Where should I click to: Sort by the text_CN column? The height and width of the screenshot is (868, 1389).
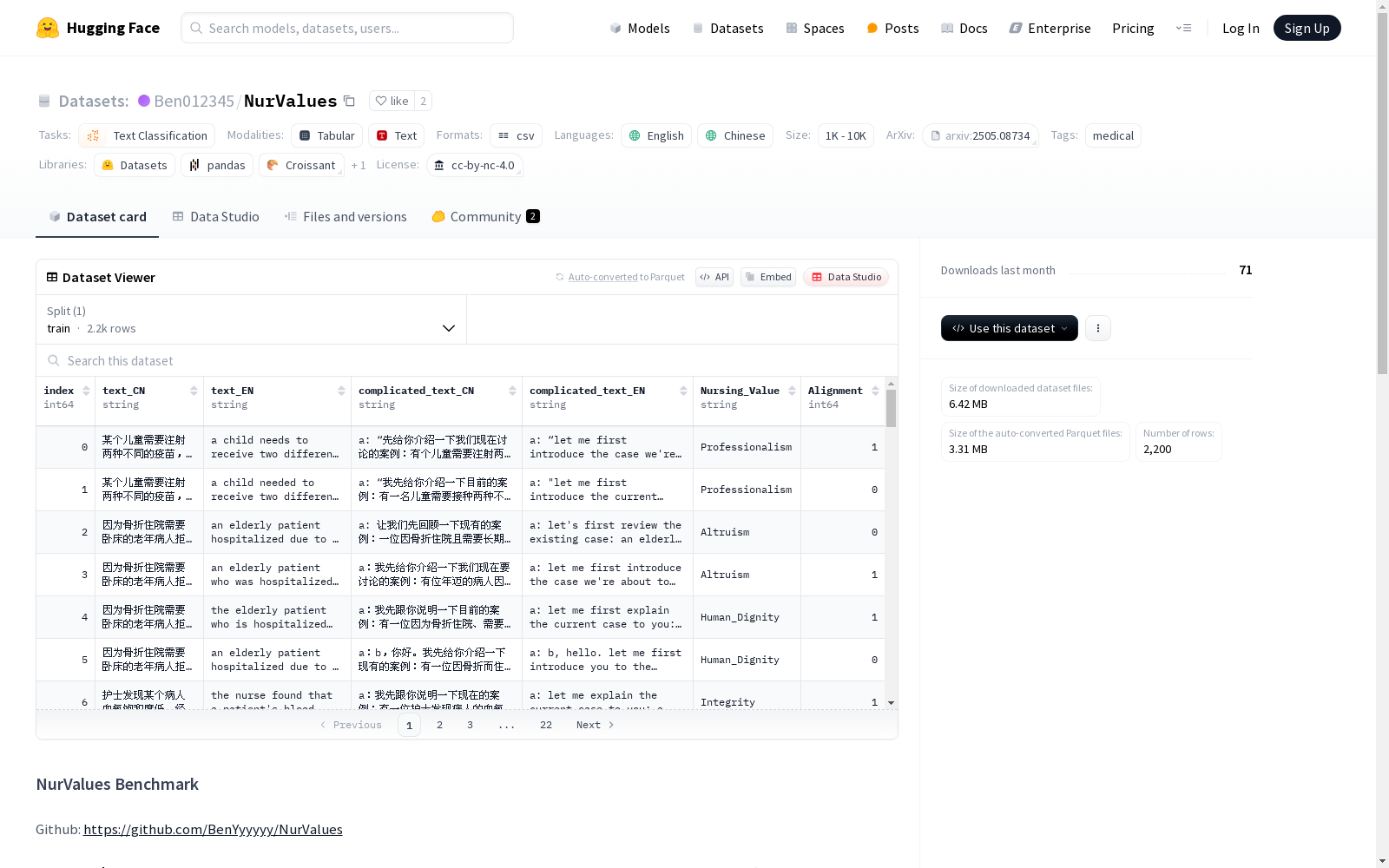(x=194, y=391)
